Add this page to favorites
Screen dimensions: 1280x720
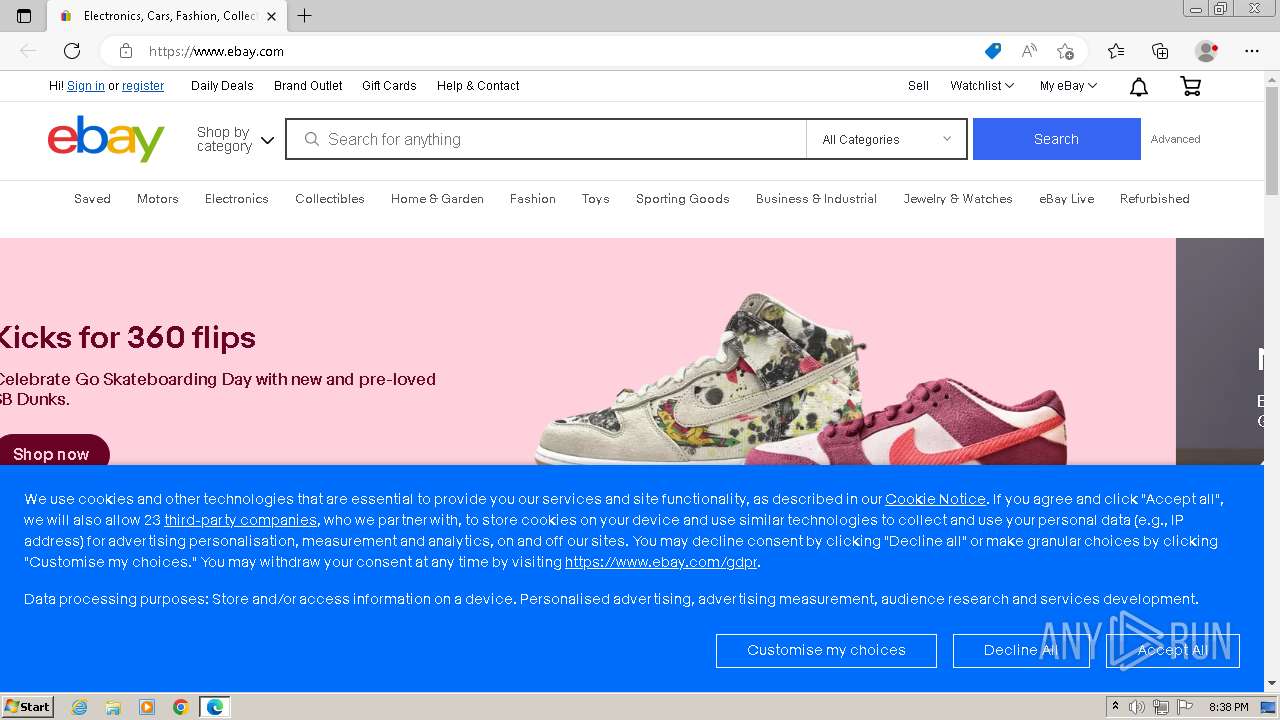(1065, 51)
